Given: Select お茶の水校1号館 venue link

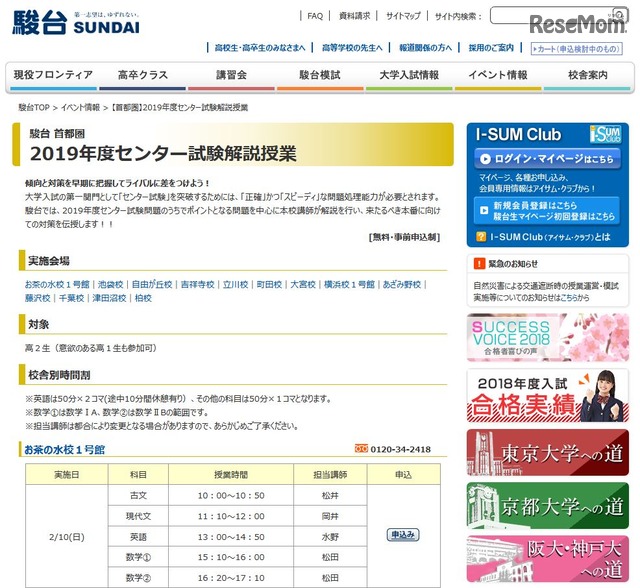Looking at the screenshot, I should click(57, 284).
